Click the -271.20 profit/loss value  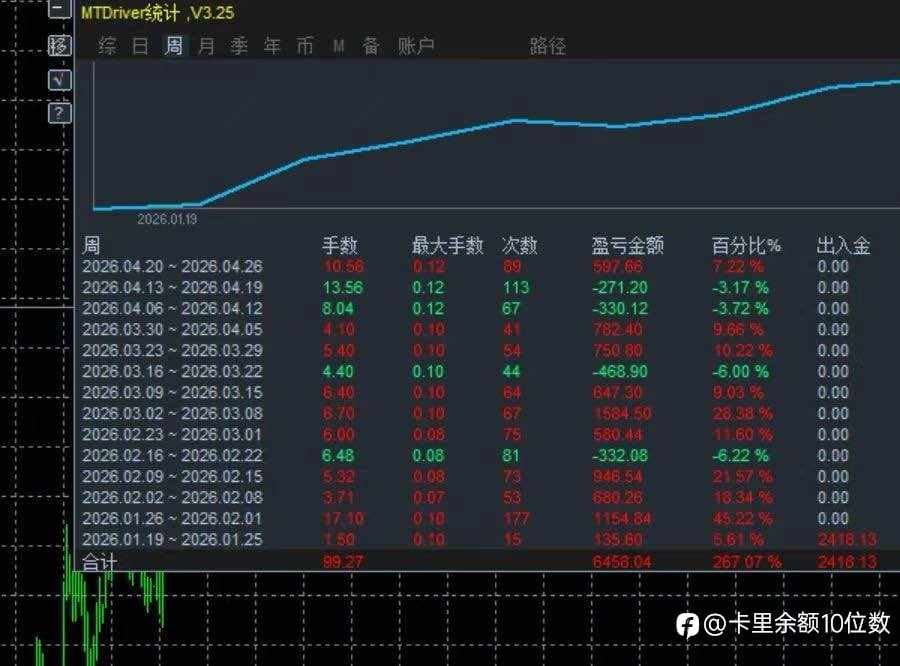620,287
